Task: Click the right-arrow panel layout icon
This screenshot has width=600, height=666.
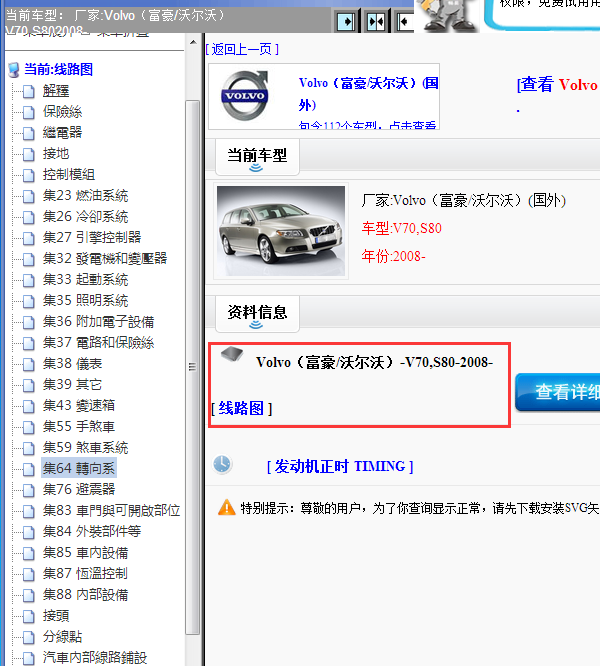Action: point(346,21)
